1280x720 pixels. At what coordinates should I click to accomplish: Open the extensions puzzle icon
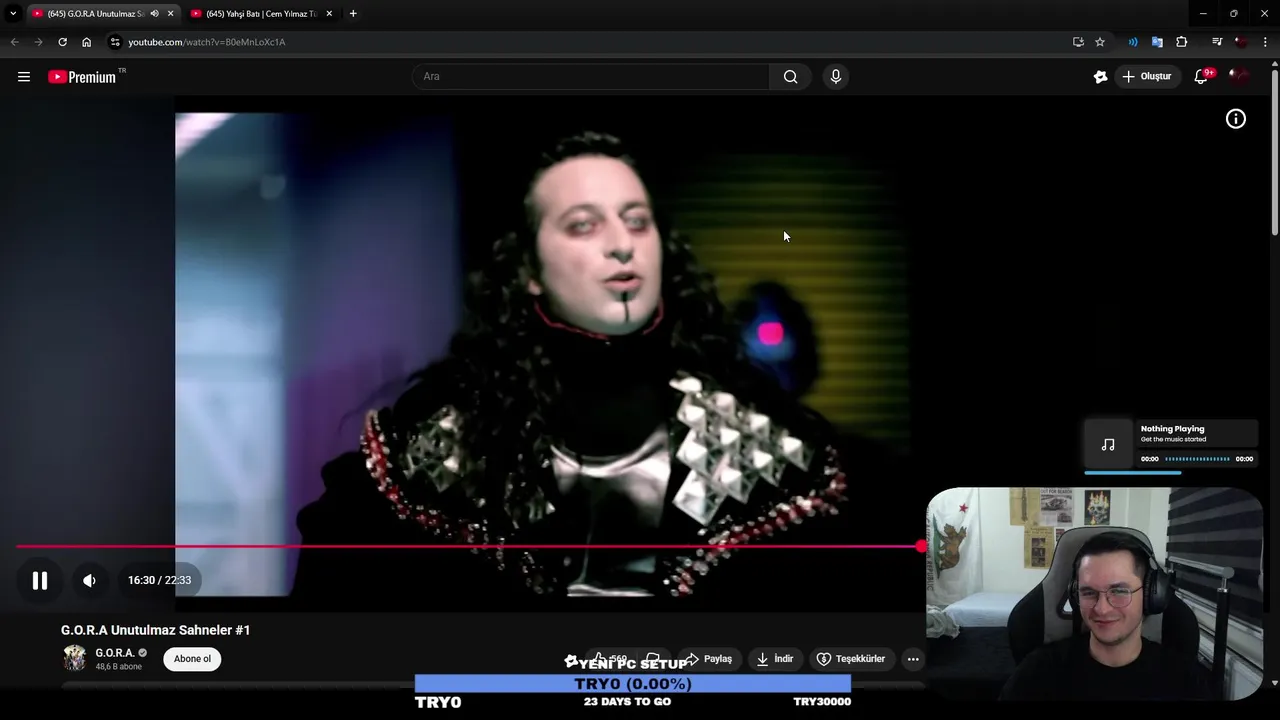(1182, 42)
